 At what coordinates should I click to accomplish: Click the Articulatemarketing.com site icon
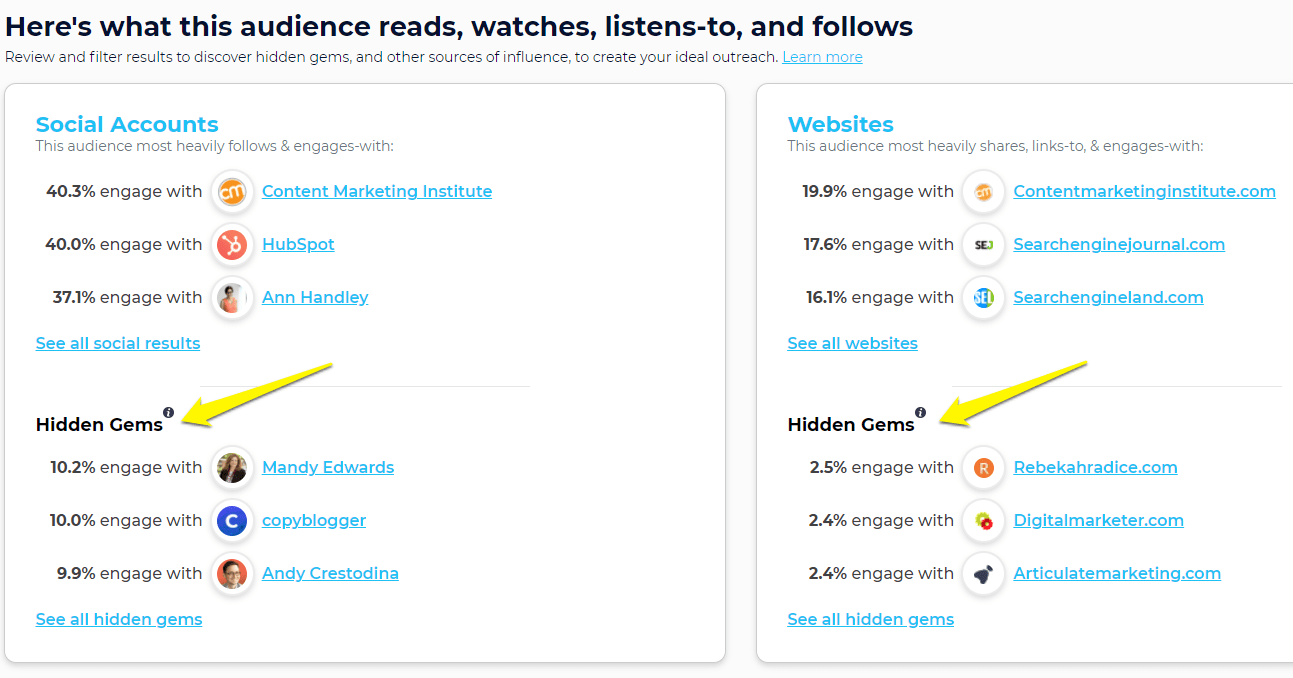coord(984,574)
